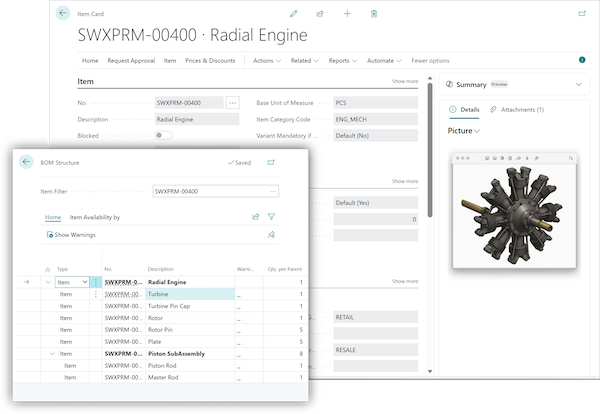Collapse the Radial Engine tree row
This screenshot has height=414, width=600.
48,282
